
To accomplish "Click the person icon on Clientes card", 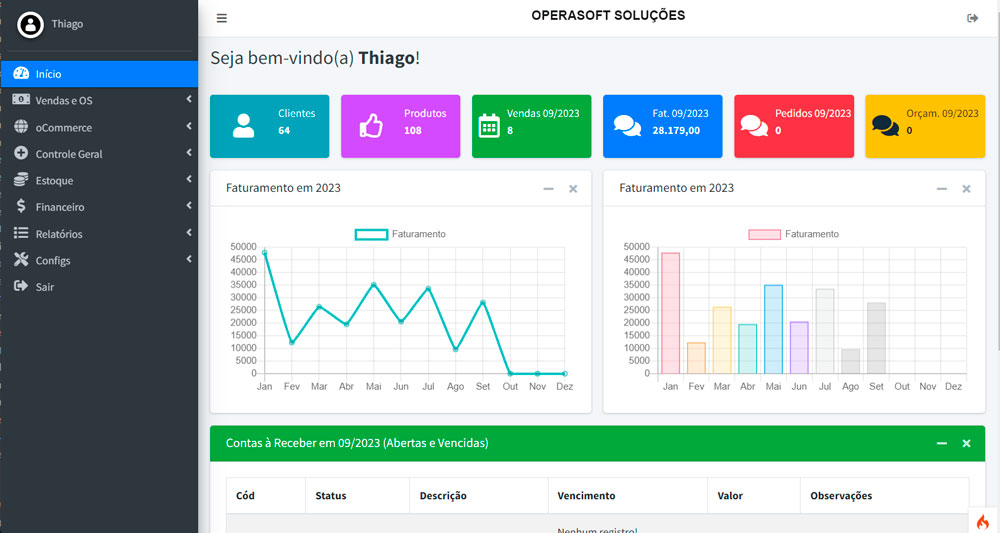I will point(243,126).
